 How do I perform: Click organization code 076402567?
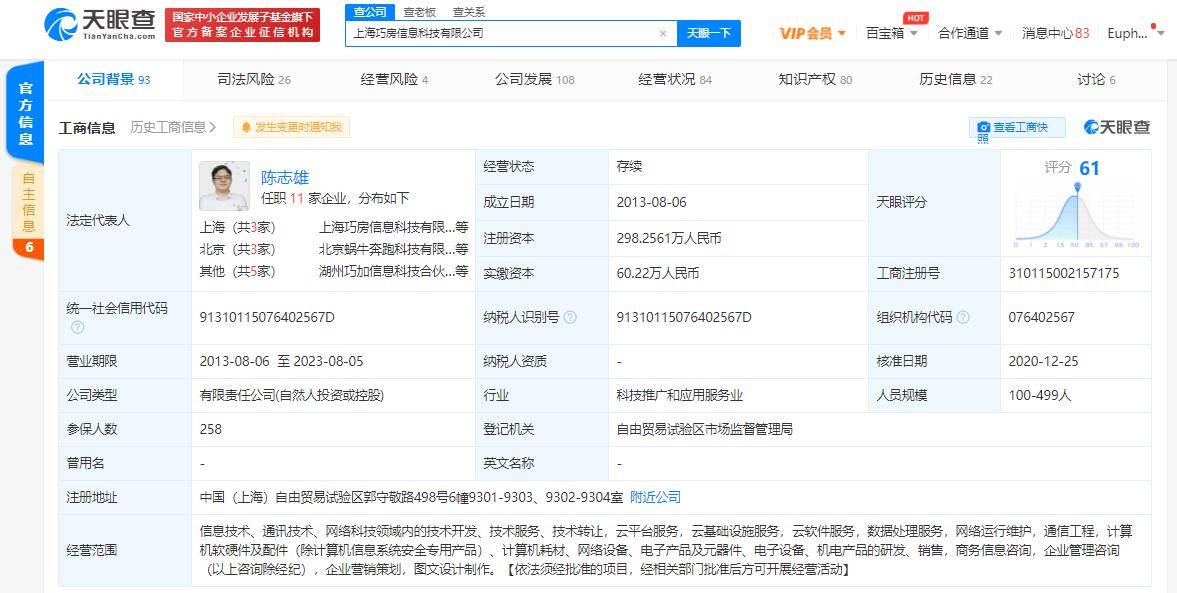[x=1041, y=318]
